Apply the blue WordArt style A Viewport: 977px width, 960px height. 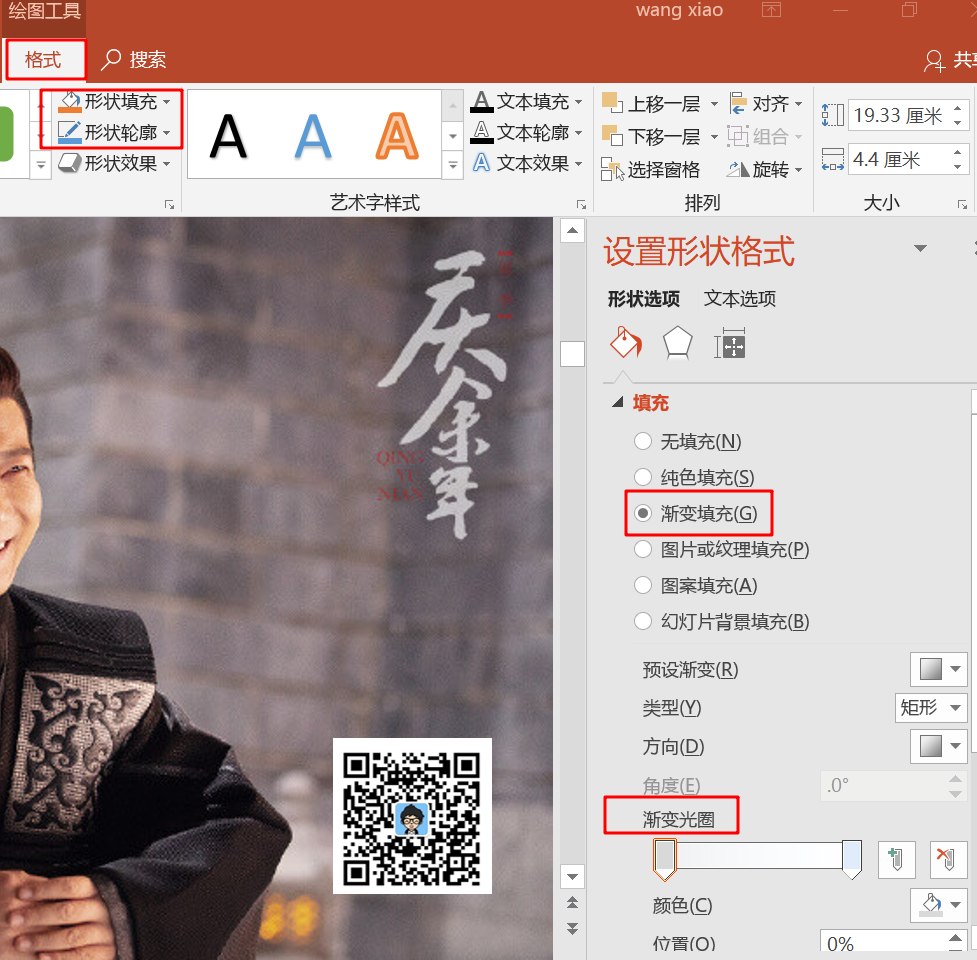pyautogui.click(x=313, y=136)
